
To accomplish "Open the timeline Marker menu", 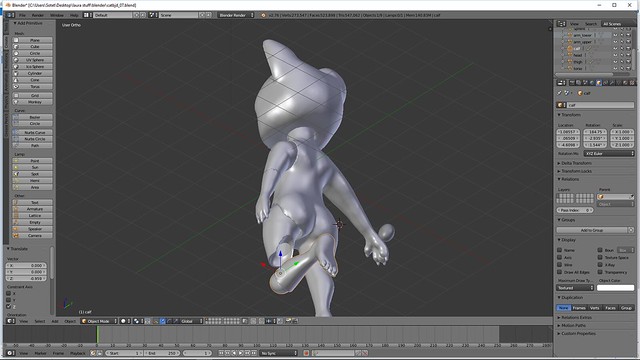I will [40, 353].
